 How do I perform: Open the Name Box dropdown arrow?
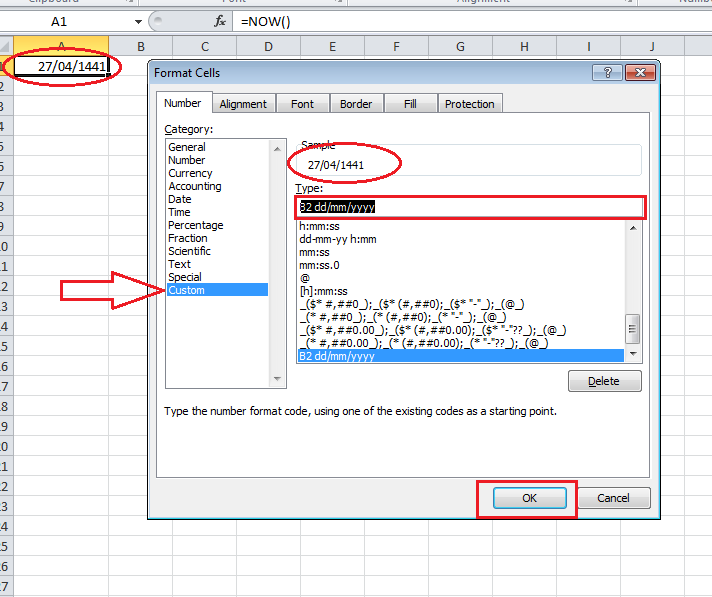(138, 21)
